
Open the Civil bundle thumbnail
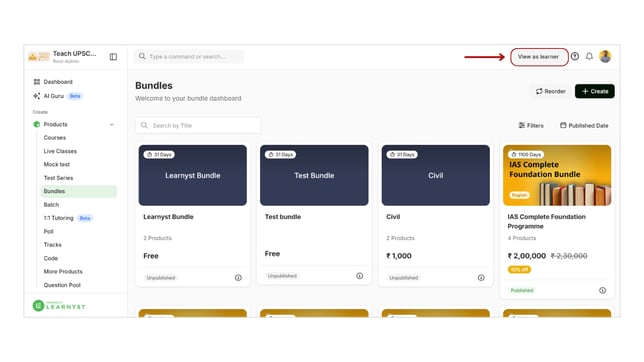436,175
